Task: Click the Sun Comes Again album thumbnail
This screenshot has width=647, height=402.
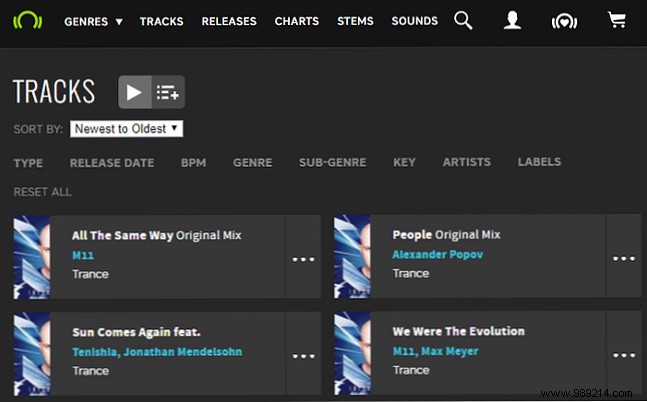Action: (32, 353)
